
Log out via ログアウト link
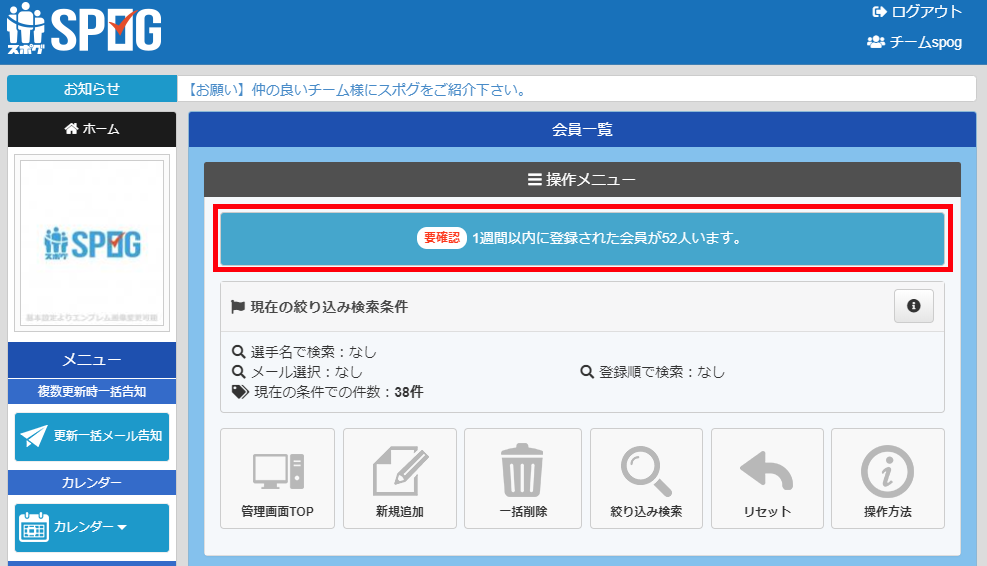coord(917,12)
